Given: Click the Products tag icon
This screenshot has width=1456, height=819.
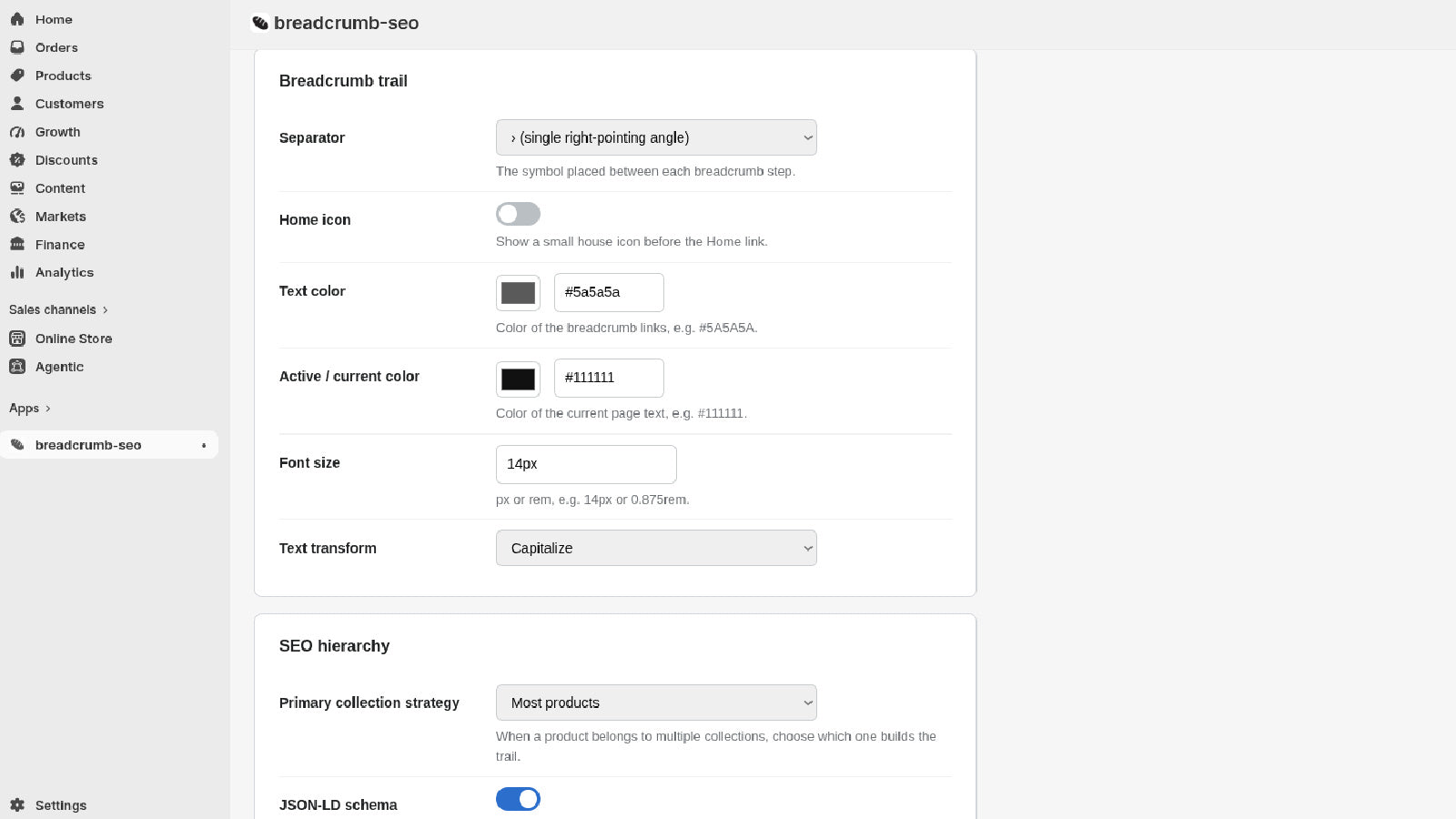Looking at the screenshot, I should (x=17, y=76).
